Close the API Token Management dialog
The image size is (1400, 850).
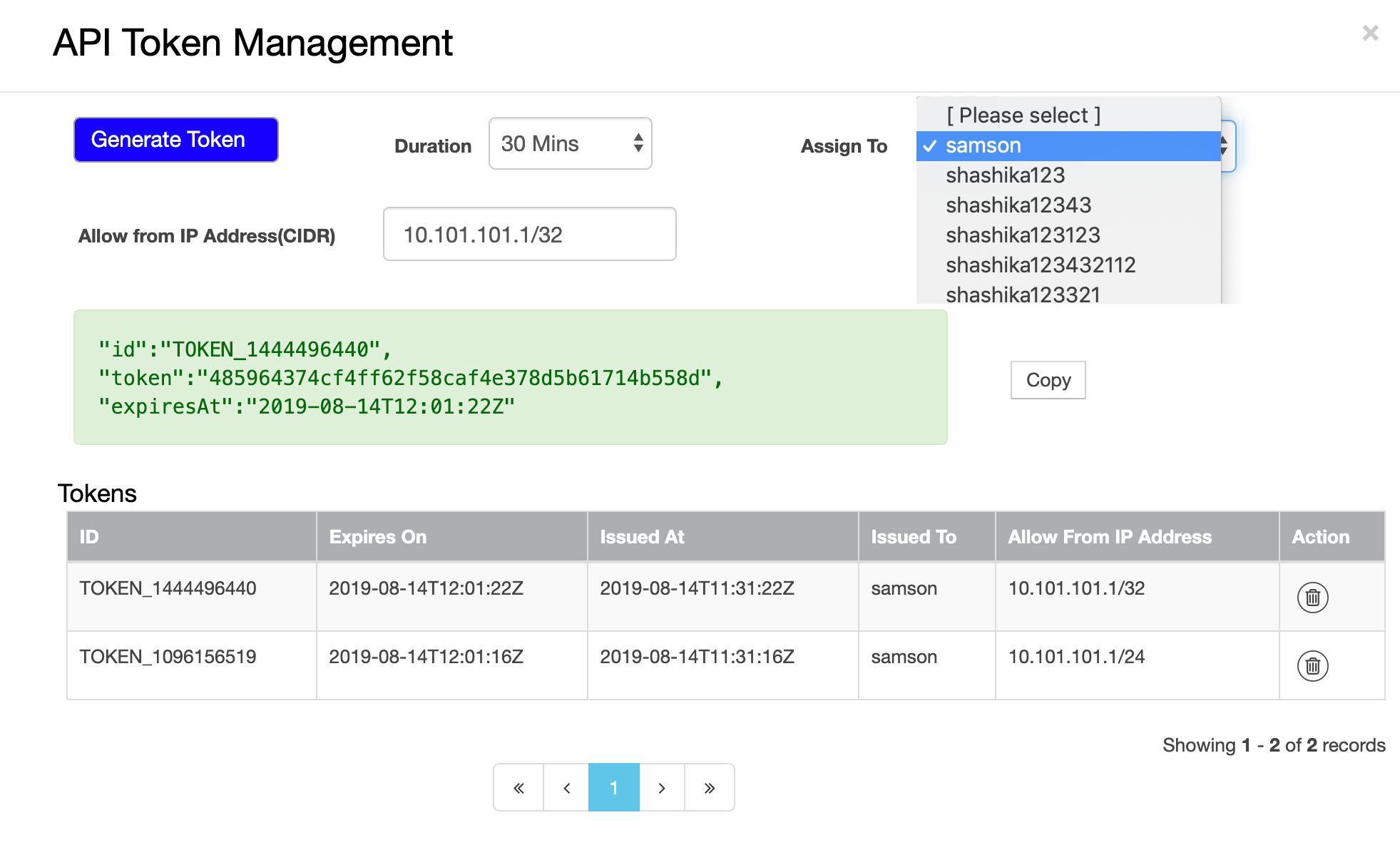(1370, 33)
